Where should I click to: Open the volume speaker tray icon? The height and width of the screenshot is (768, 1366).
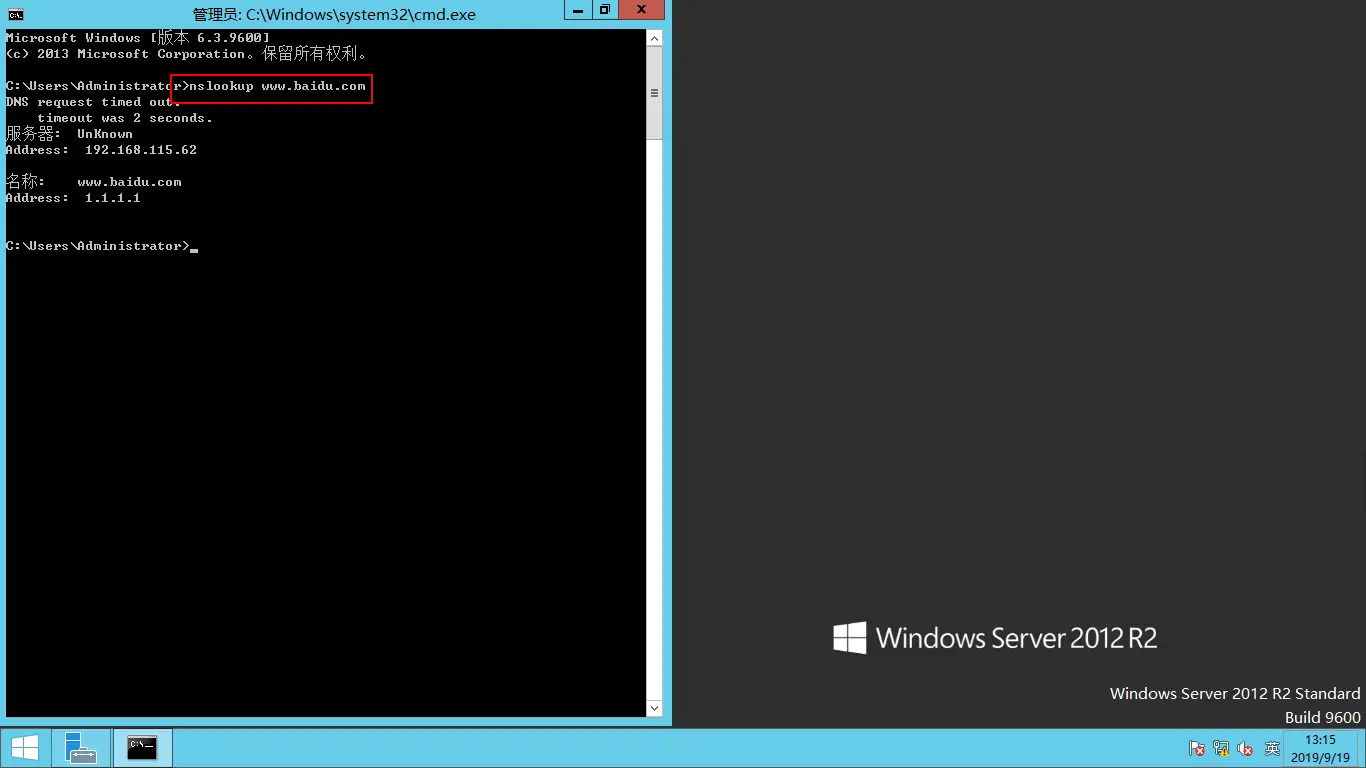(1245, 748)
